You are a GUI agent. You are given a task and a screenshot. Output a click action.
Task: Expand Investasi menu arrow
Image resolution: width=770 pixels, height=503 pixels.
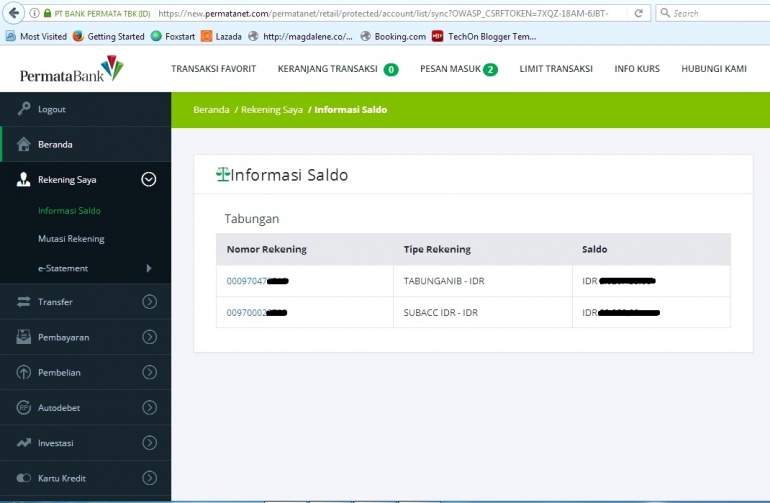pyautogui.click(x=150, y=443)
